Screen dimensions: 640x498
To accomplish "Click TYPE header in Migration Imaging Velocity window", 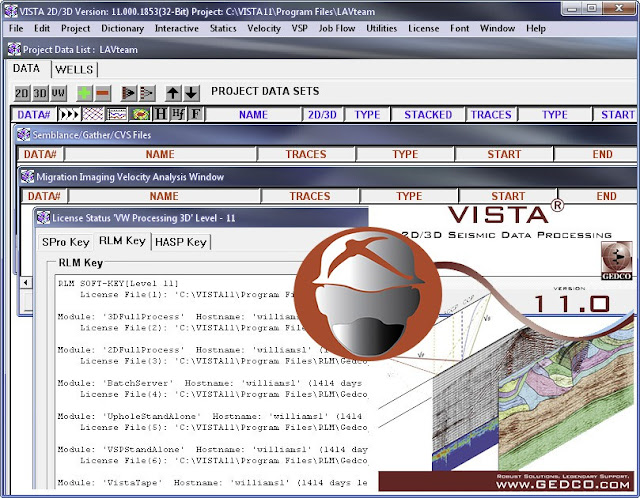I will [409, 196].
